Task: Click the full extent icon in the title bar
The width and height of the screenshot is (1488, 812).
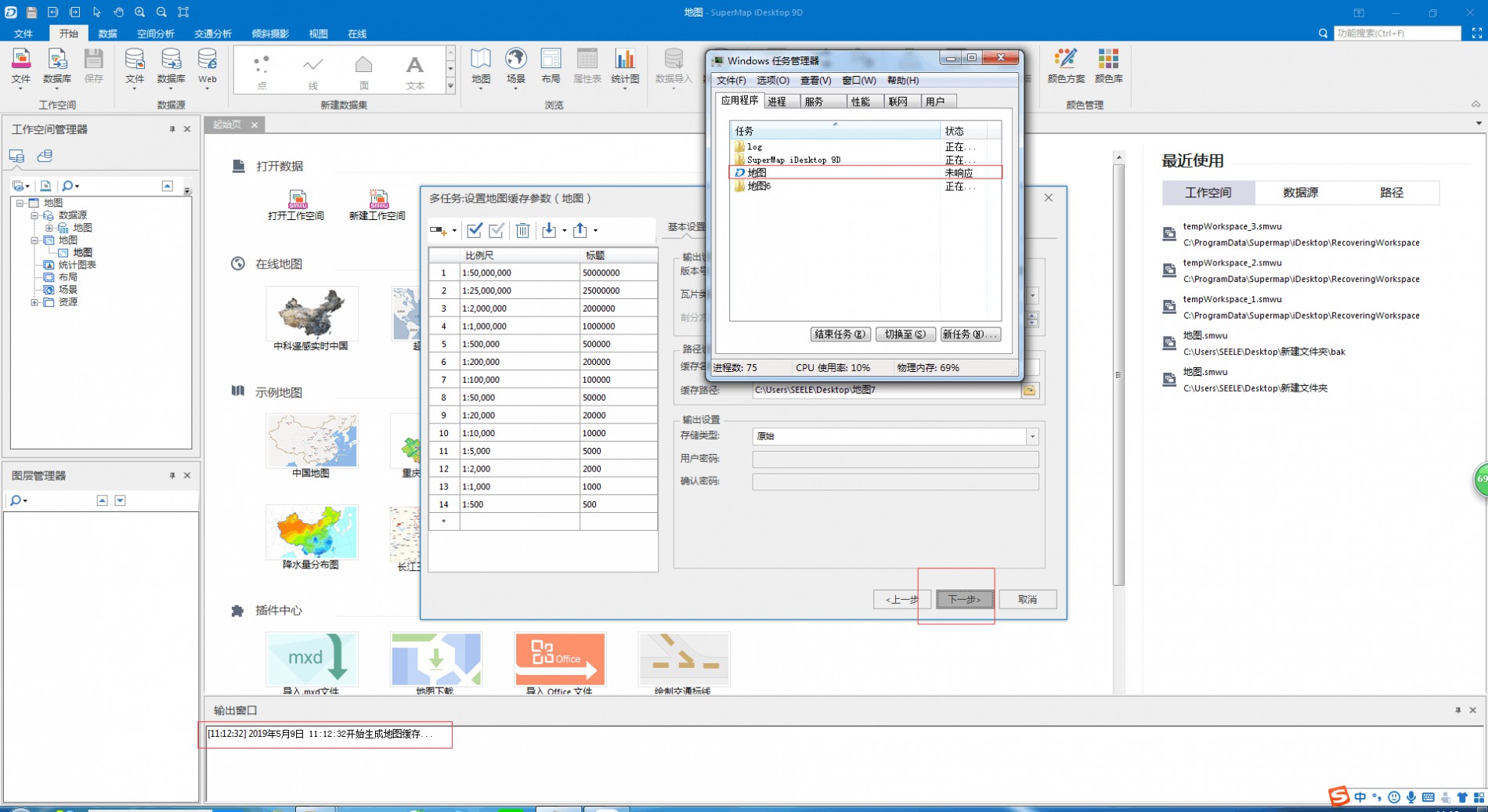Action: click(183, 12)
